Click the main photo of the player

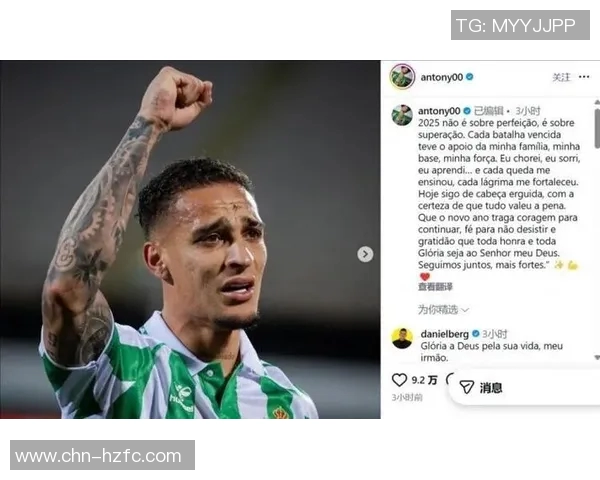(190, 239)
